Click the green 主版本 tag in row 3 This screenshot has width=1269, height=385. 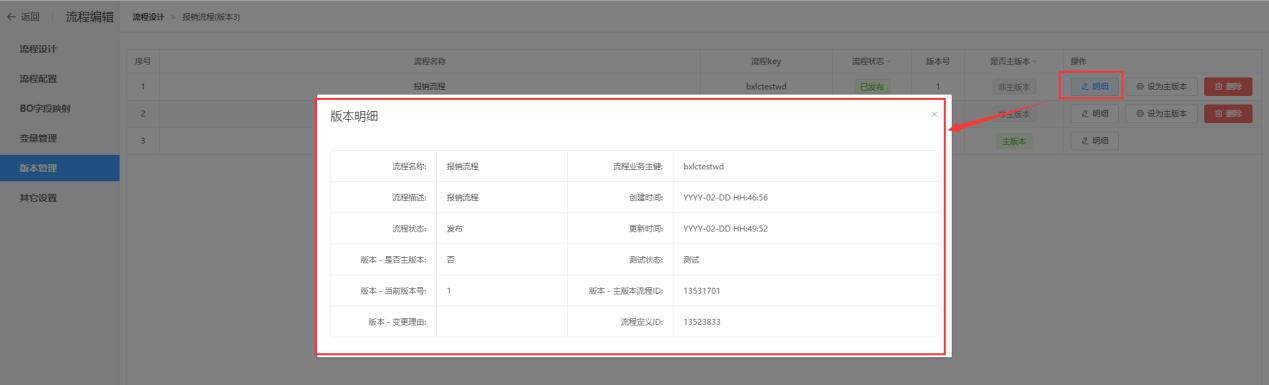point(1013,141)
